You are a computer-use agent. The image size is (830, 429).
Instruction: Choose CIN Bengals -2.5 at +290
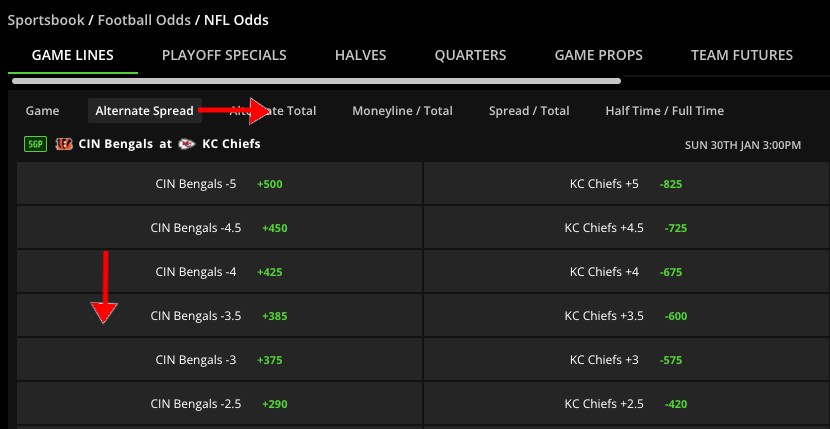coord(220,404)
